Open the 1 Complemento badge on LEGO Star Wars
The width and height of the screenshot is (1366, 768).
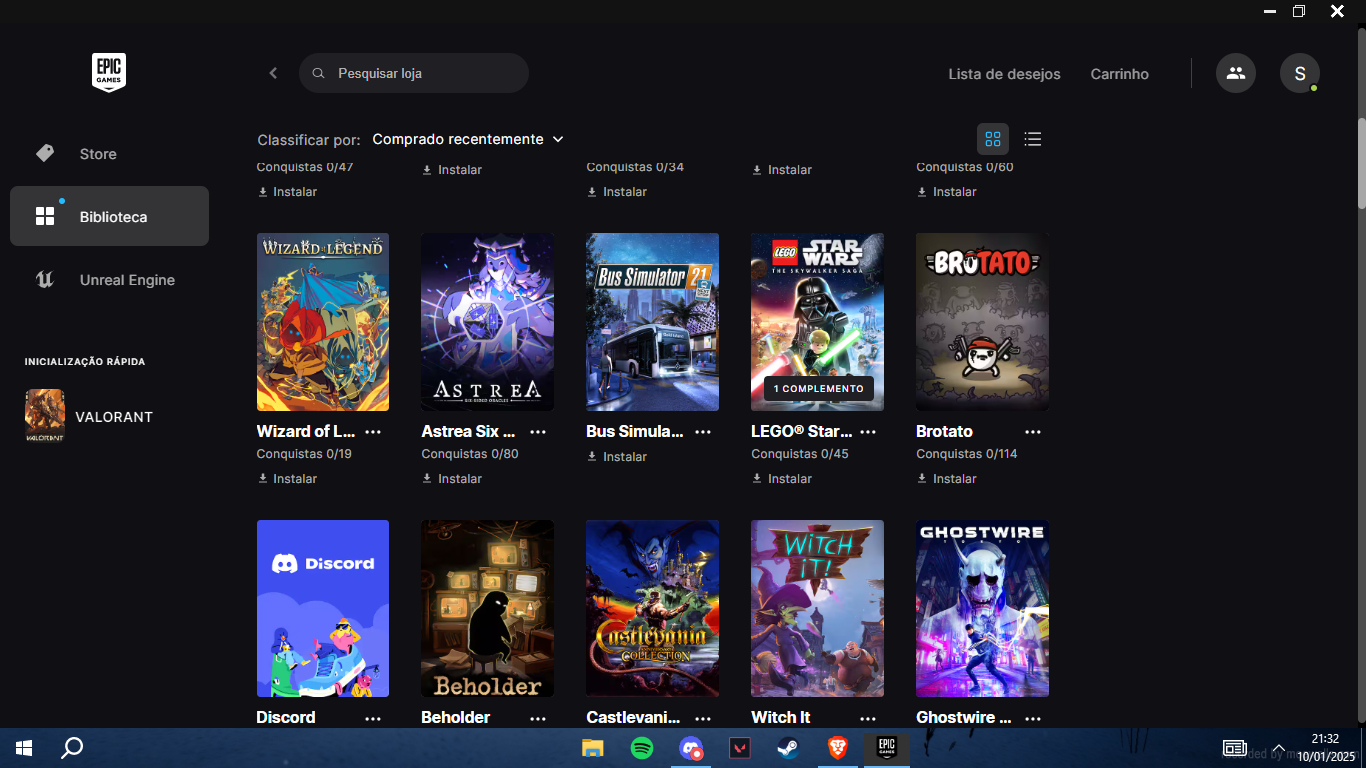tap(818, 389)
